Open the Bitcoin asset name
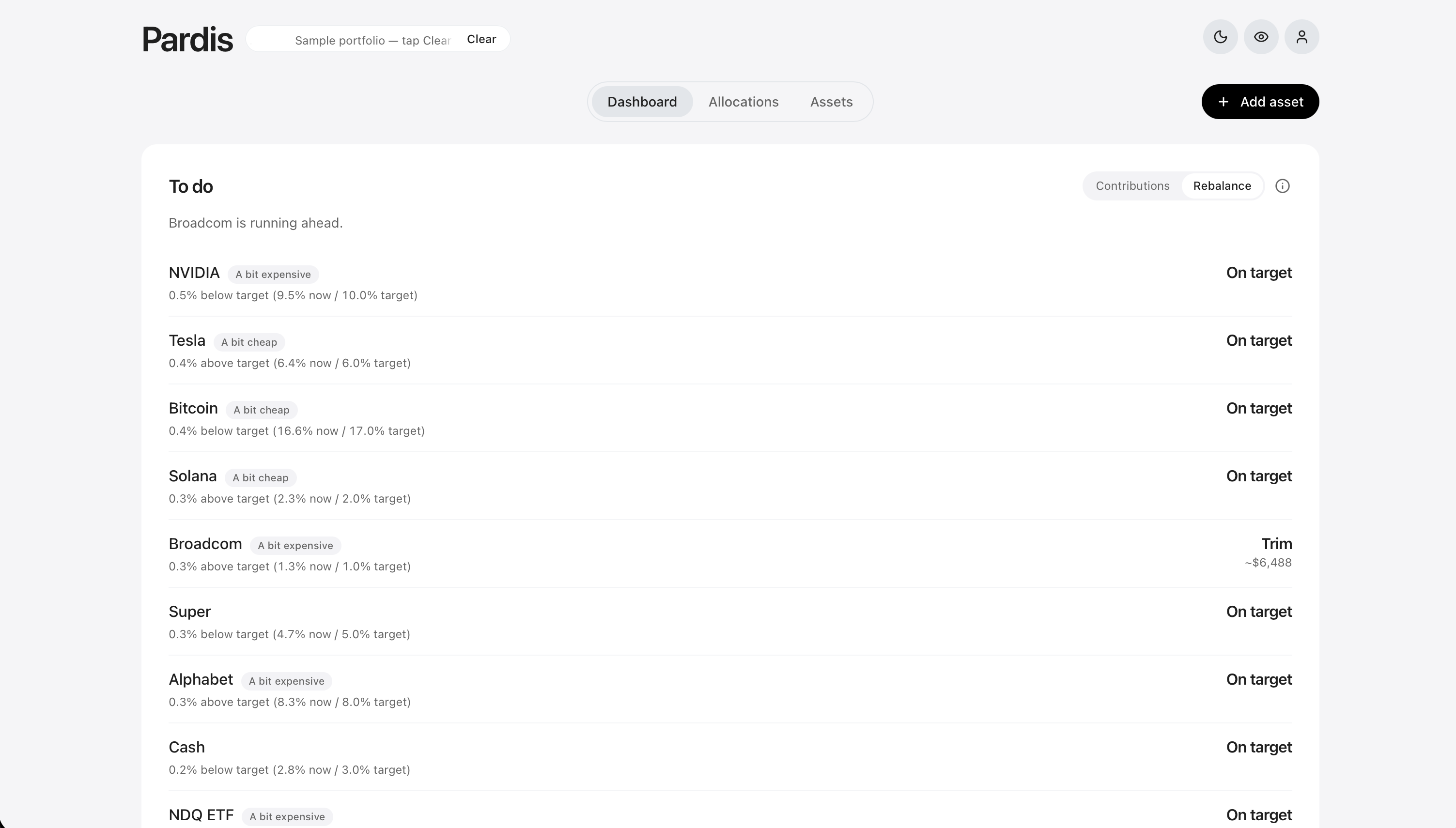Image resolution: width=1456 pixels, height=828 pixels. click(193, 408)
